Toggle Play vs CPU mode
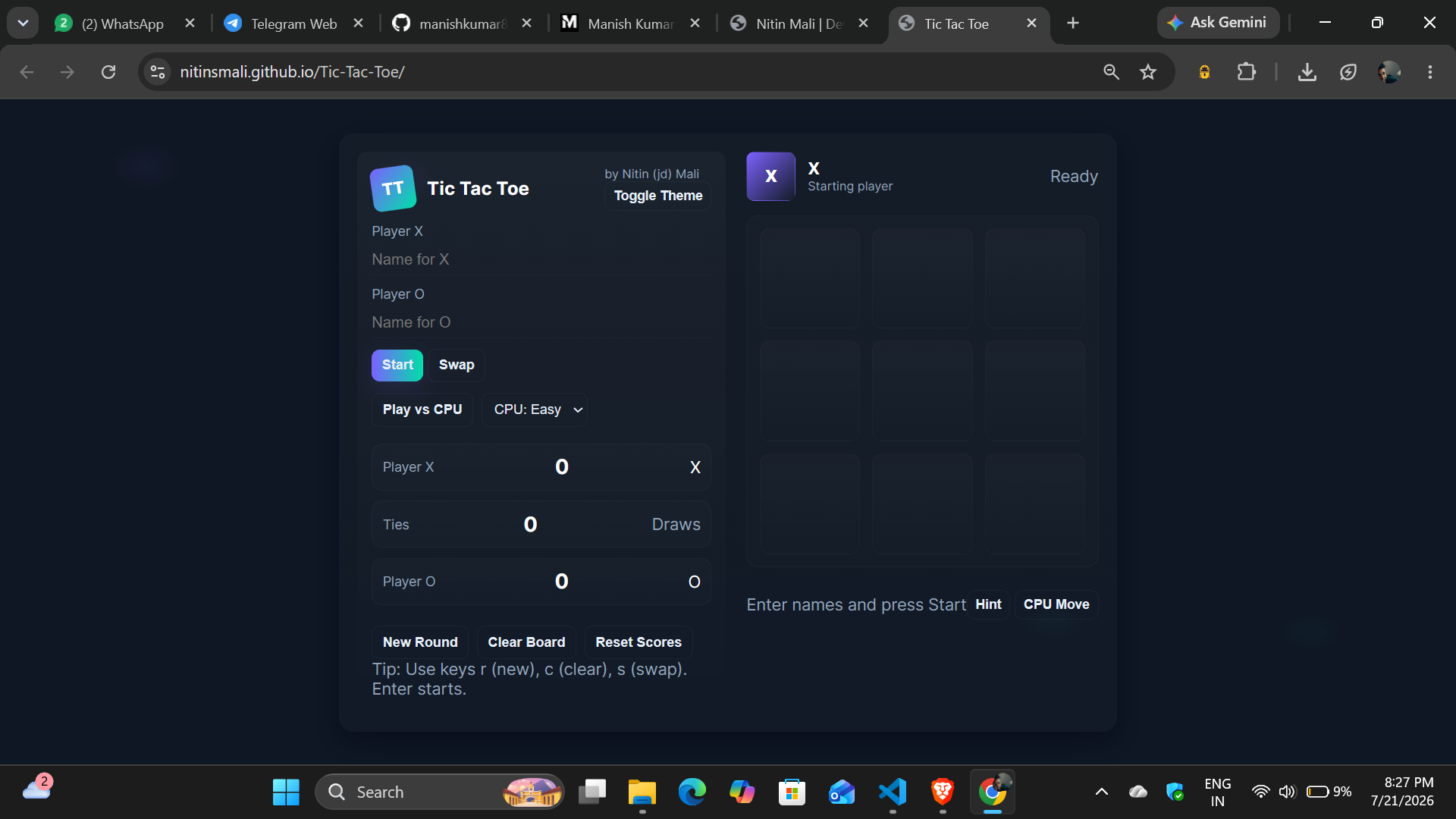 click(422, 409)
